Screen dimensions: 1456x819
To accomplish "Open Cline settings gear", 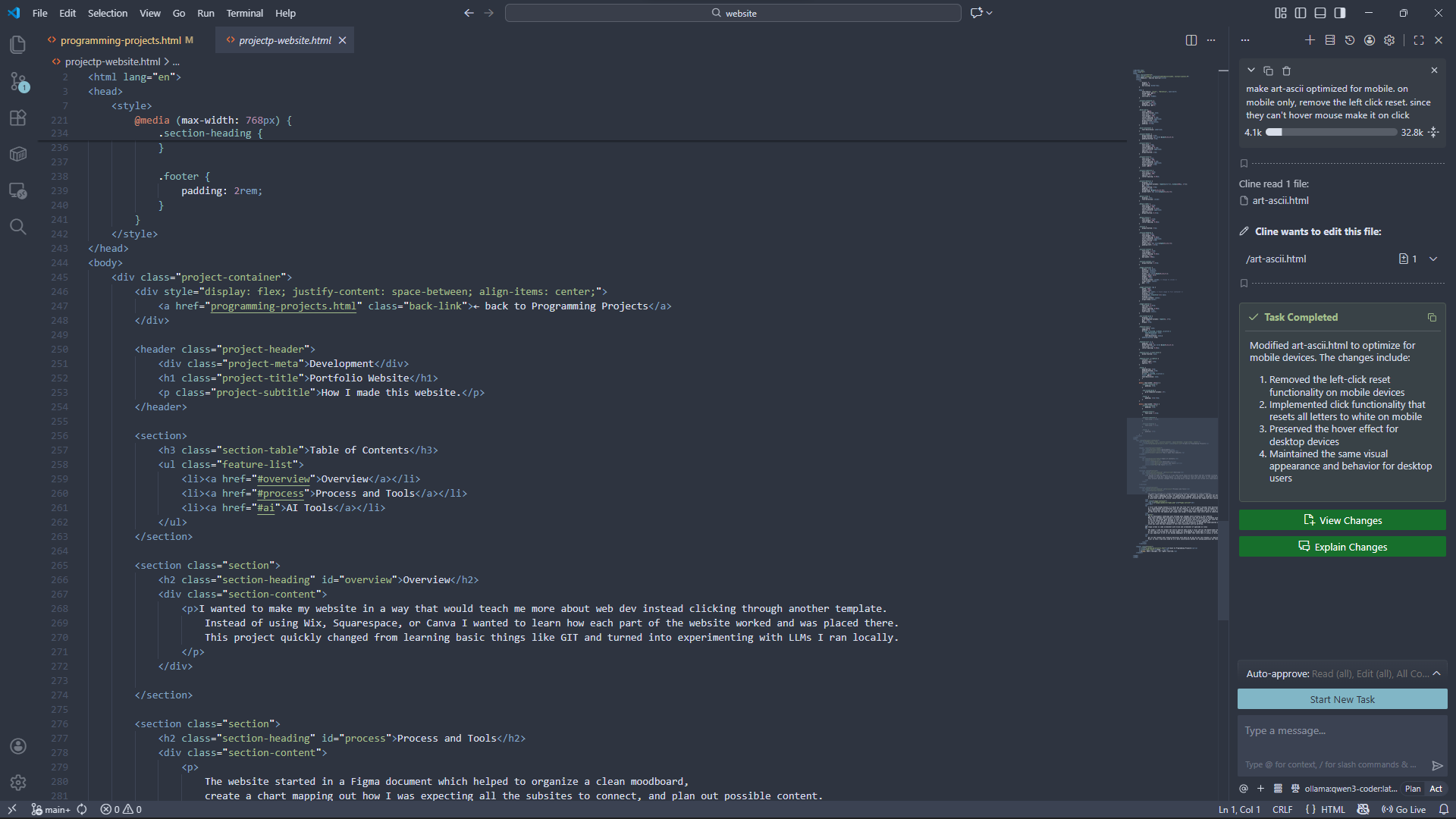I will click(1389, 40).
